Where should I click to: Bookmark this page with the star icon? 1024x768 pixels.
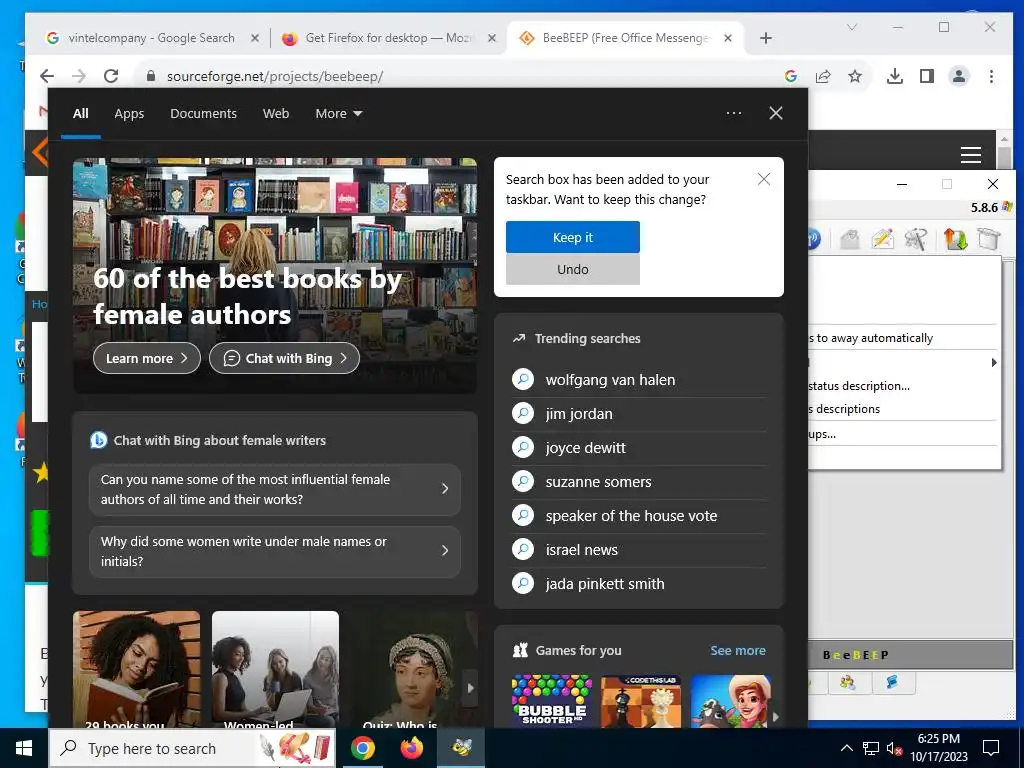pos(855,76)
